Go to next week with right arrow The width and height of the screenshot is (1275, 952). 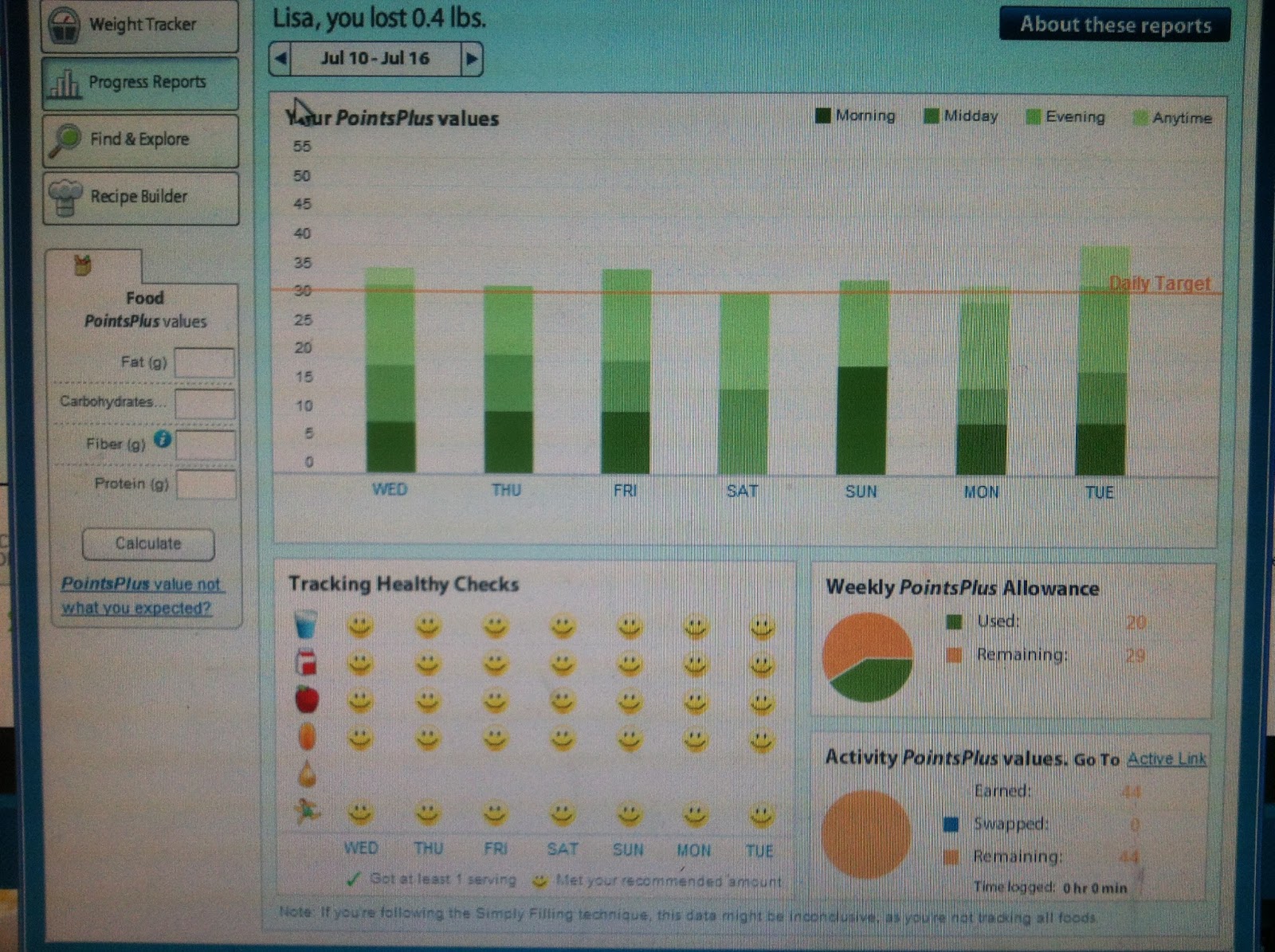tap(472, 59)
